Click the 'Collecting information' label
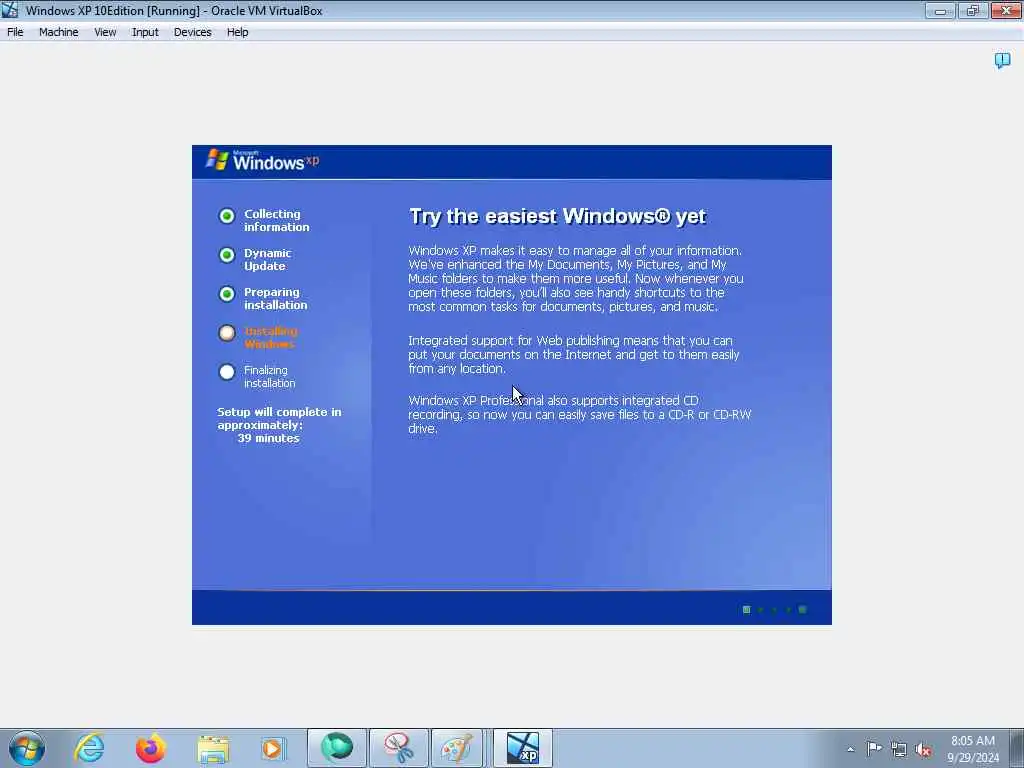The width and height of the screenshot is (1024, 768). pos(277,221)
